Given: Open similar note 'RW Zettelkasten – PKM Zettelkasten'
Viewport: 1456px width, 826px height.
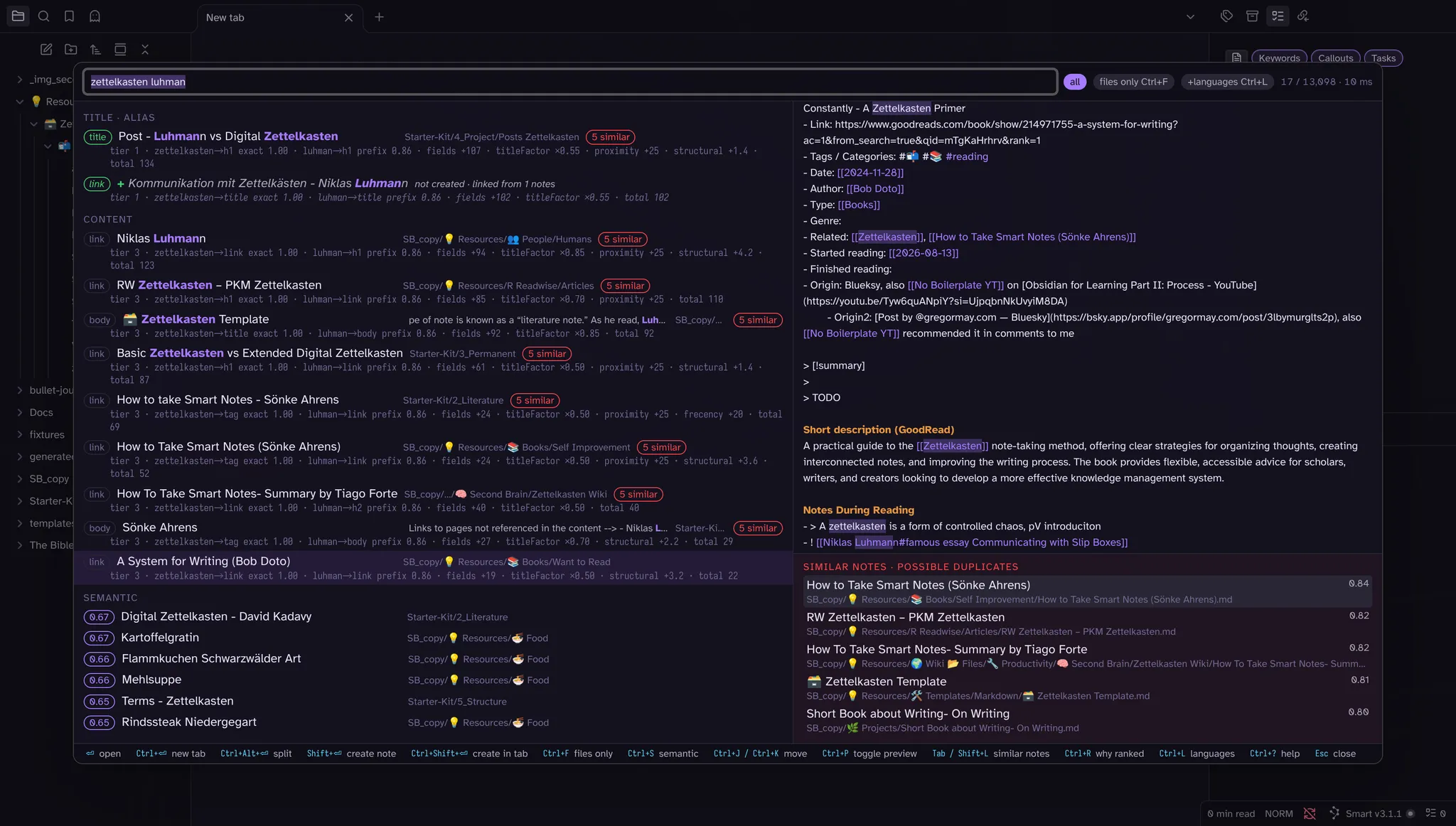Looking at the screenshot, I should click(x=1087, y=623).
